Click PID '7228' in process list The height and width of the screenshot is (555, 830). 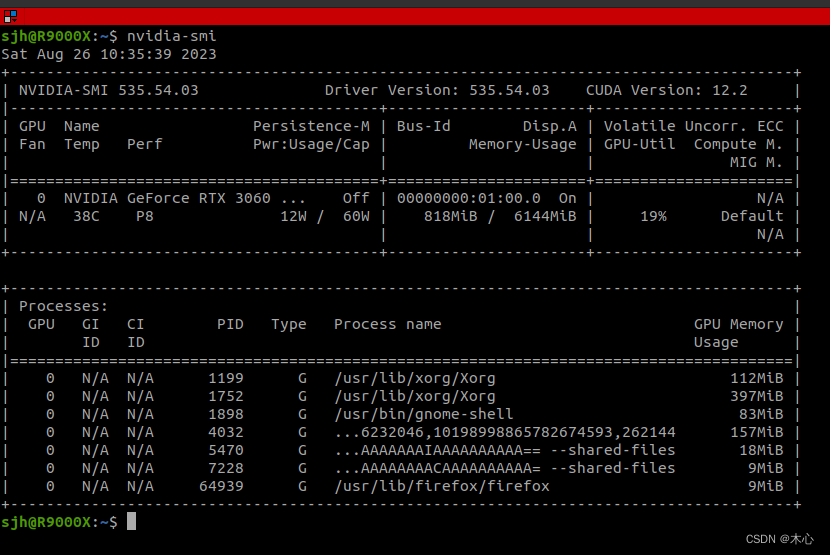[226, 469]
